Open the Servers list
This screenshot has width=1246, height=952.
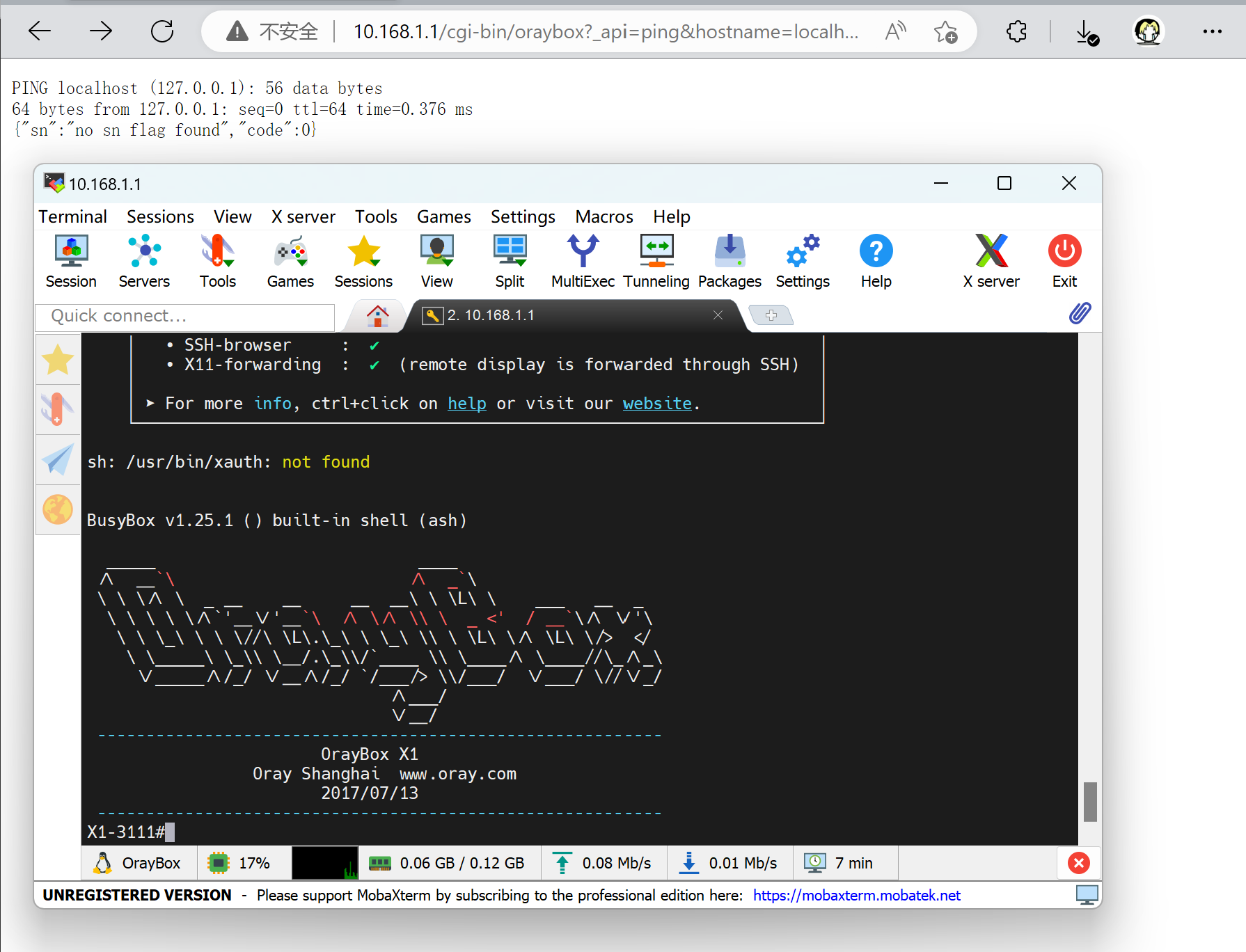tap(144, 261)
